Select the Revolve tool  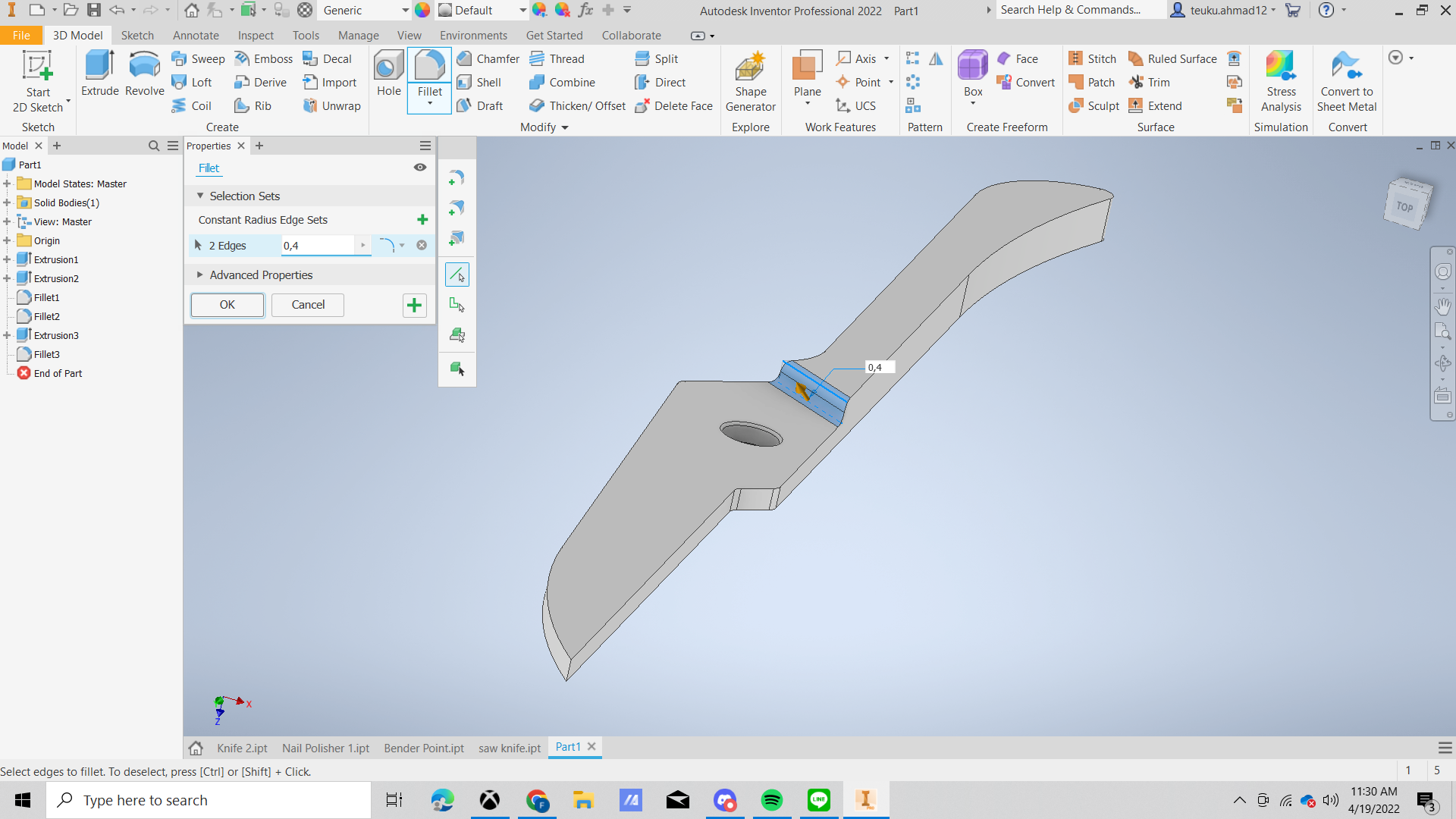[x=144, y=74]
